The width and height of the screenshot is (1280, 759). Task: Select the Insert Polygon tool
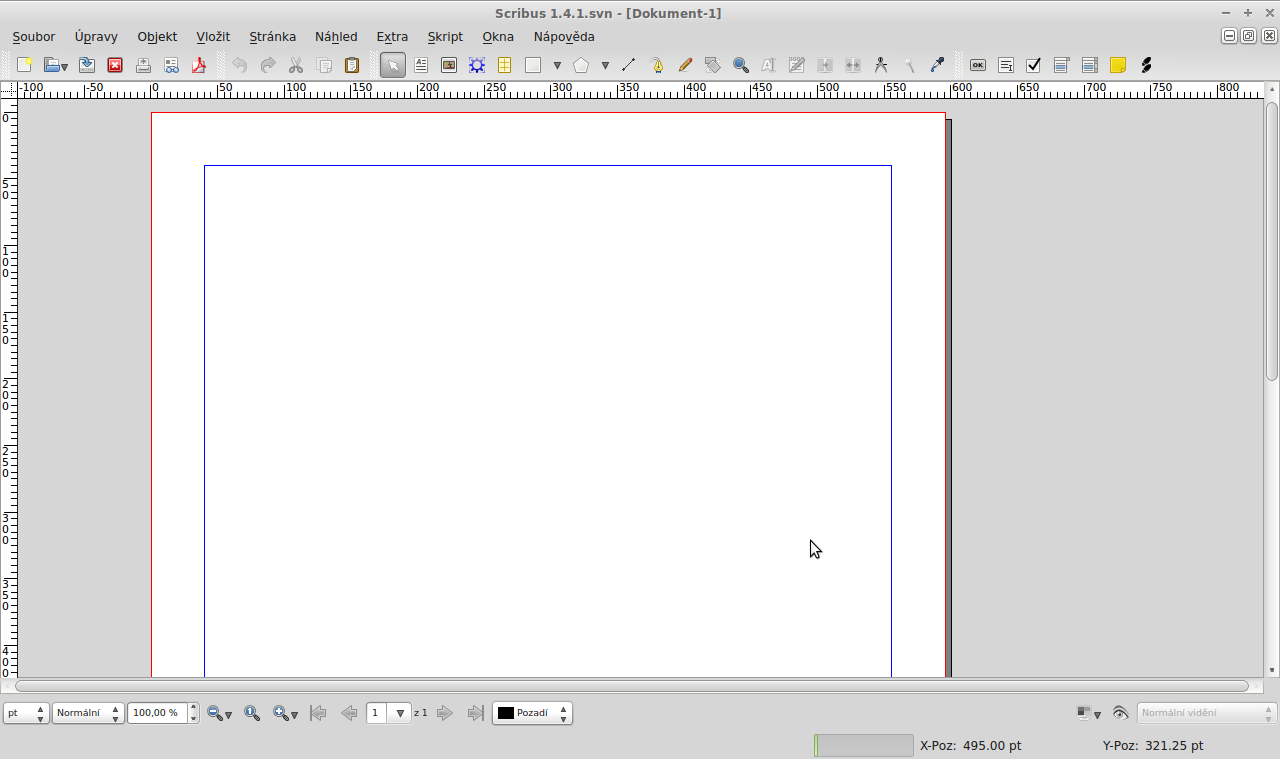(581, 65)
